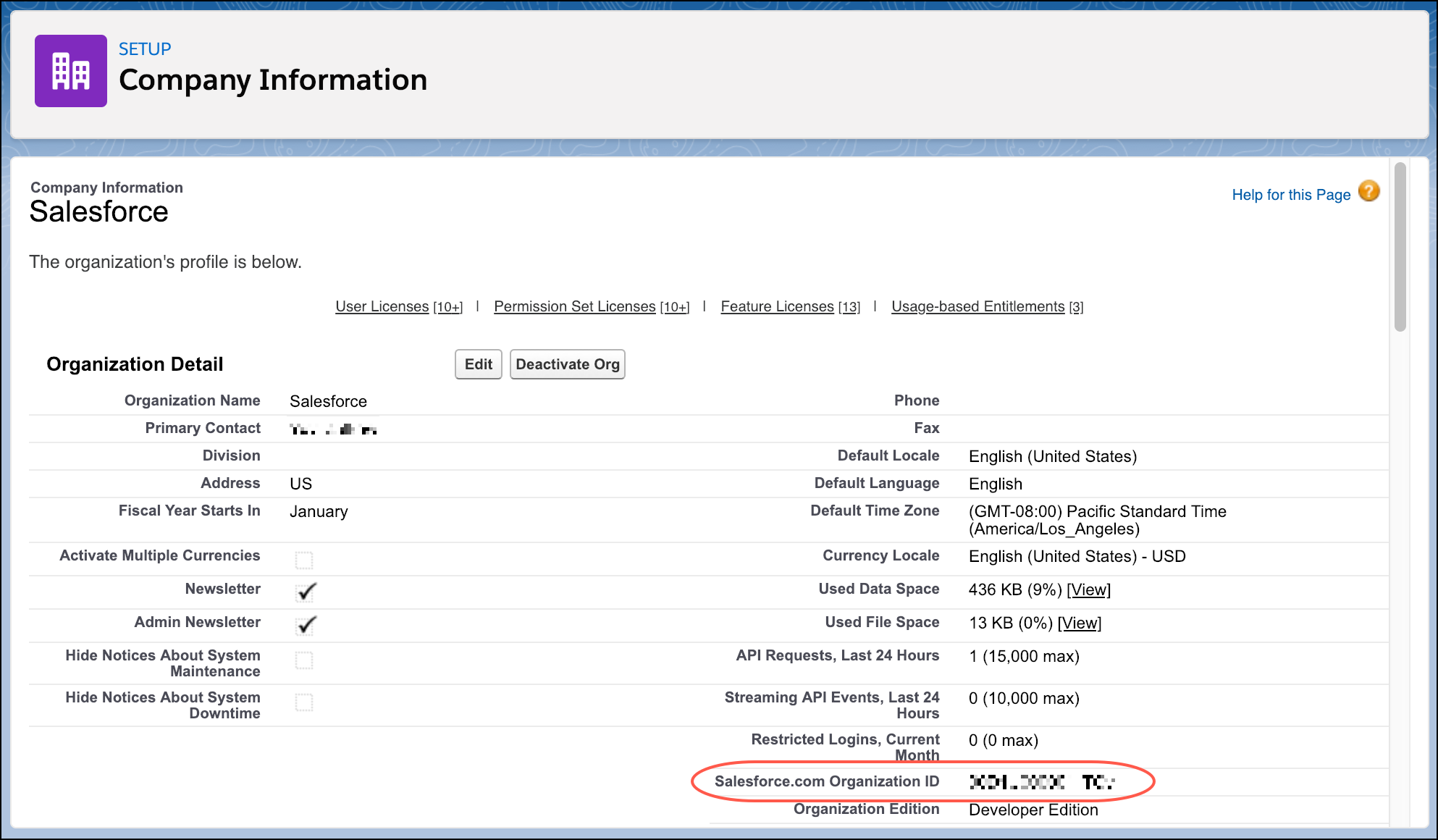Click the blurred Primary Contact name
This screenshot has height=840, width=1438.
(333, 429)
